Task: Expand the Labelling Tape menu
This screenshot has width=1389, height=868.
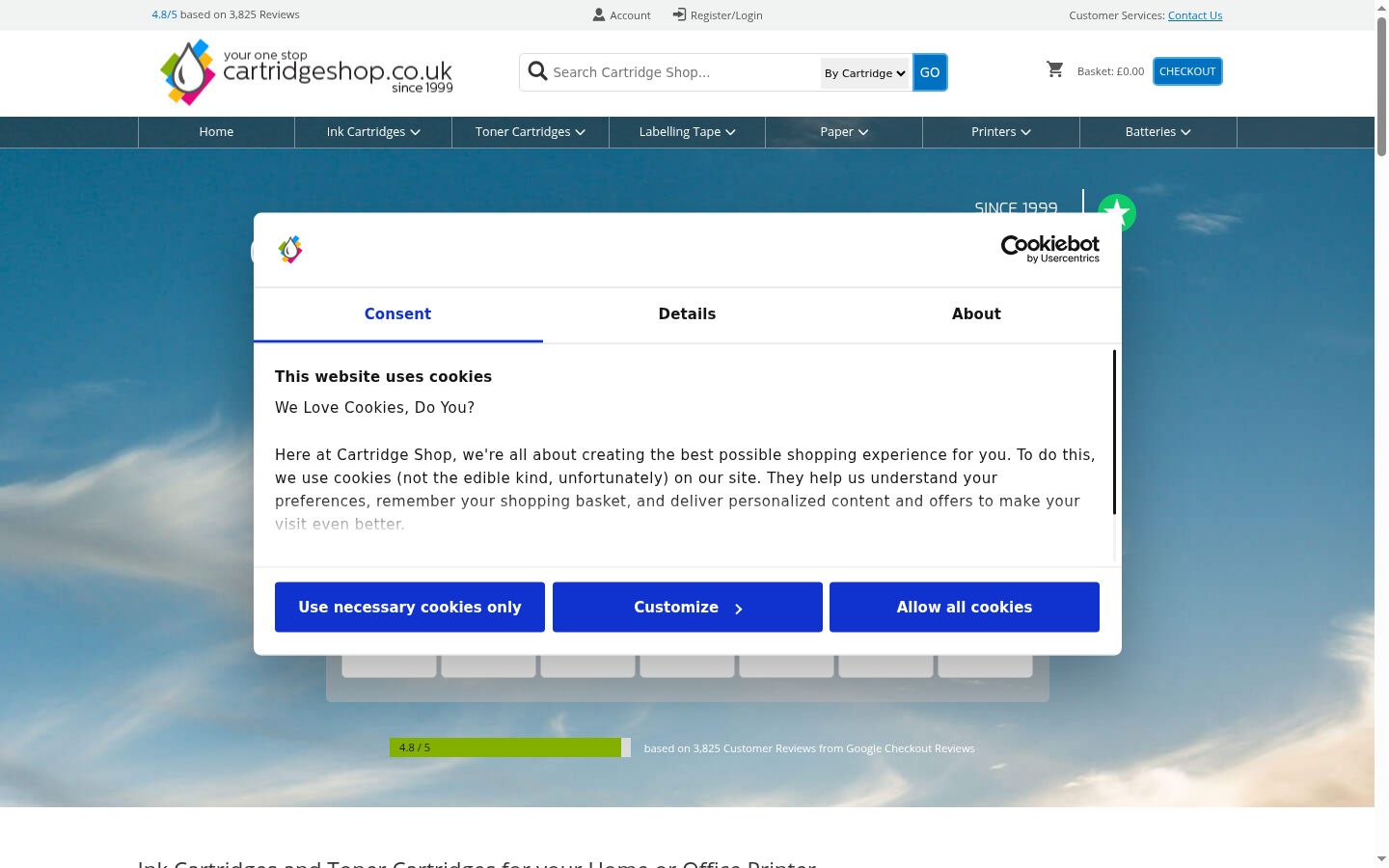Action: 687,132
